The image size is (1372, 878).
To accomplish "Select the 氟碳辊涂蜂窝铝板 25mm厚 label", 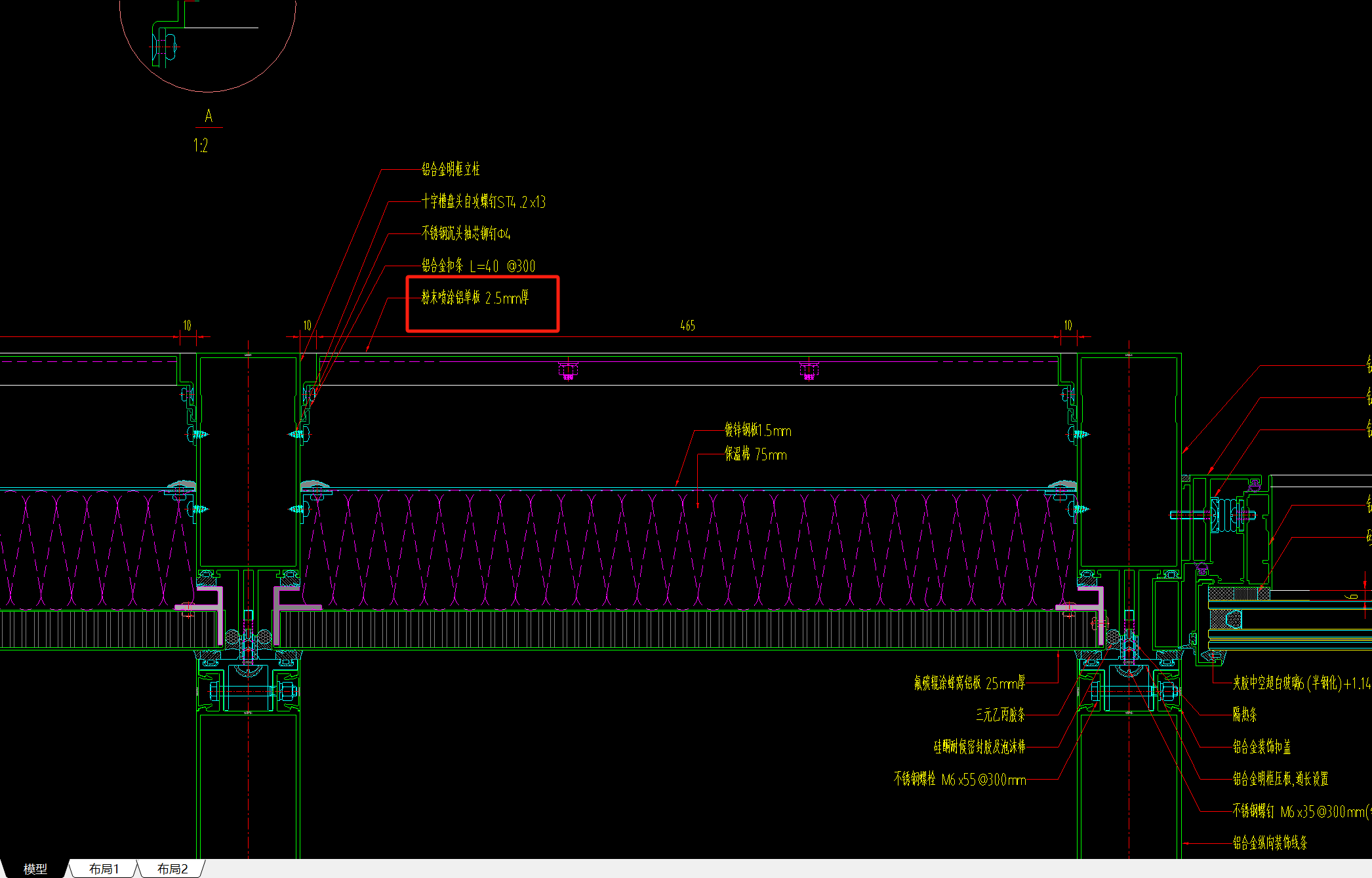I will [969, 683].
